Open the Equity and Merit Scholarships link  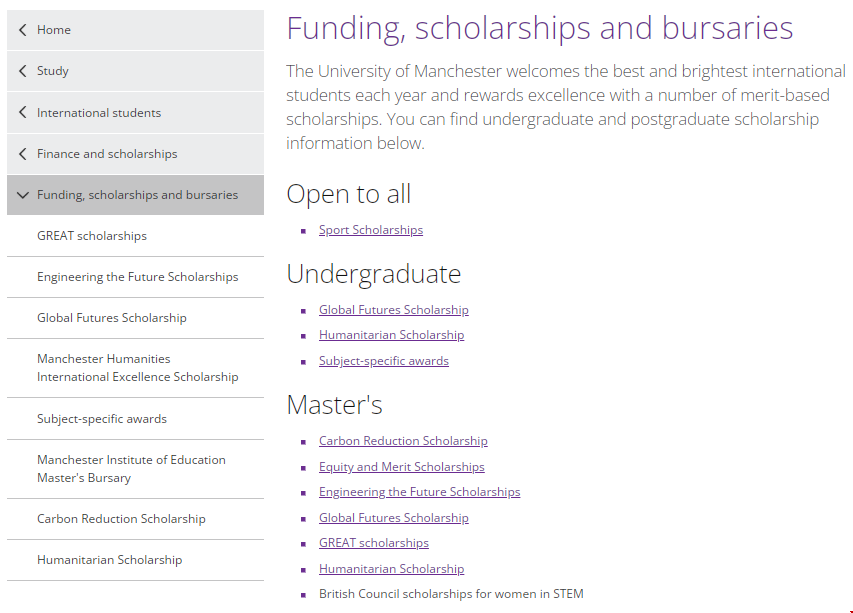pos(402,467)
